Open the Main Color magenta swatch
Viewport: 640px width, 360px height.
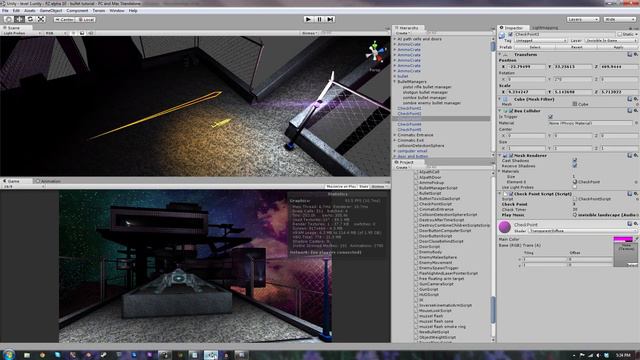tap(622, 239)
